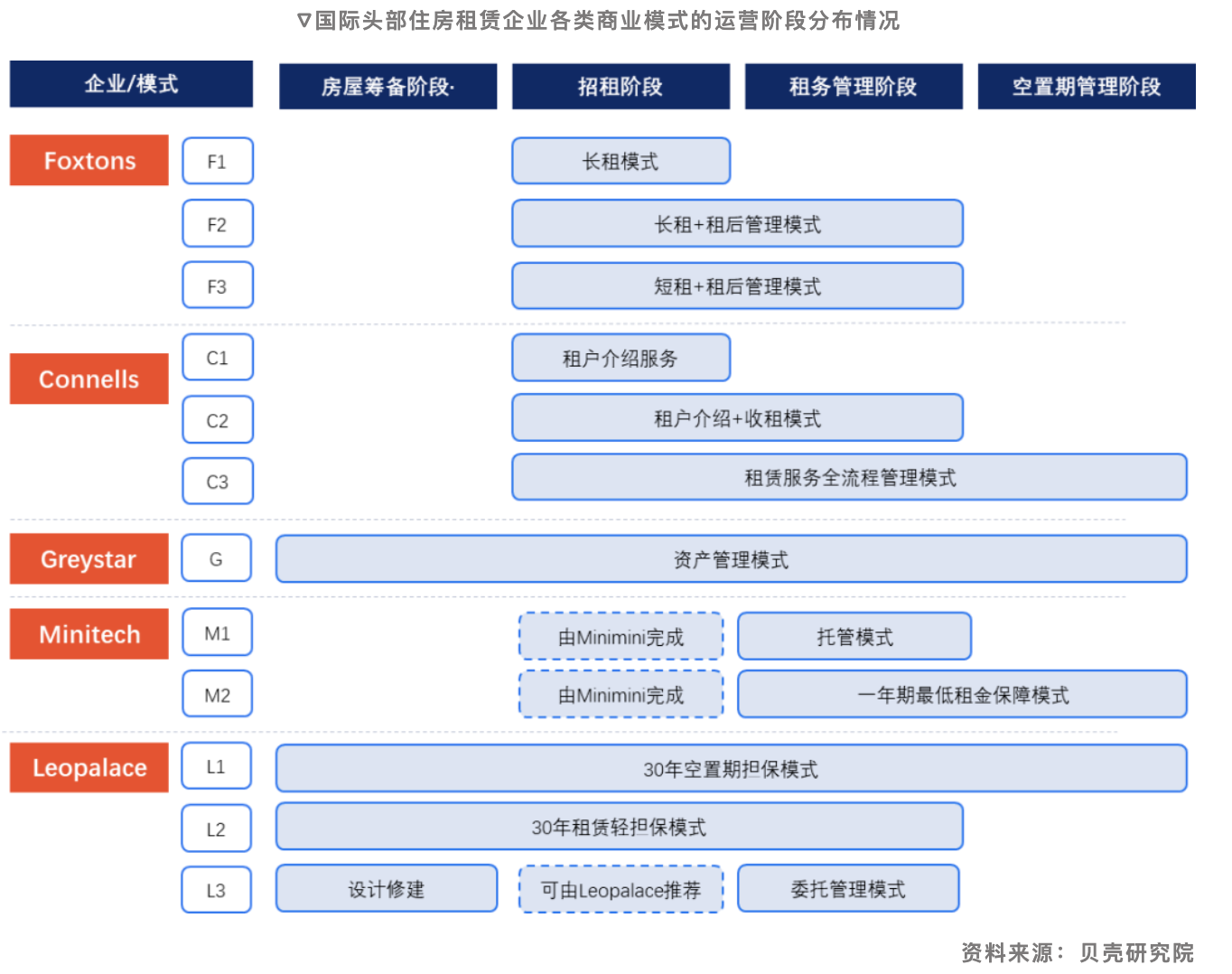Click the 招租阶段 column header
This screenshot has width=1232, height=974.
click(x=621, y=86)
